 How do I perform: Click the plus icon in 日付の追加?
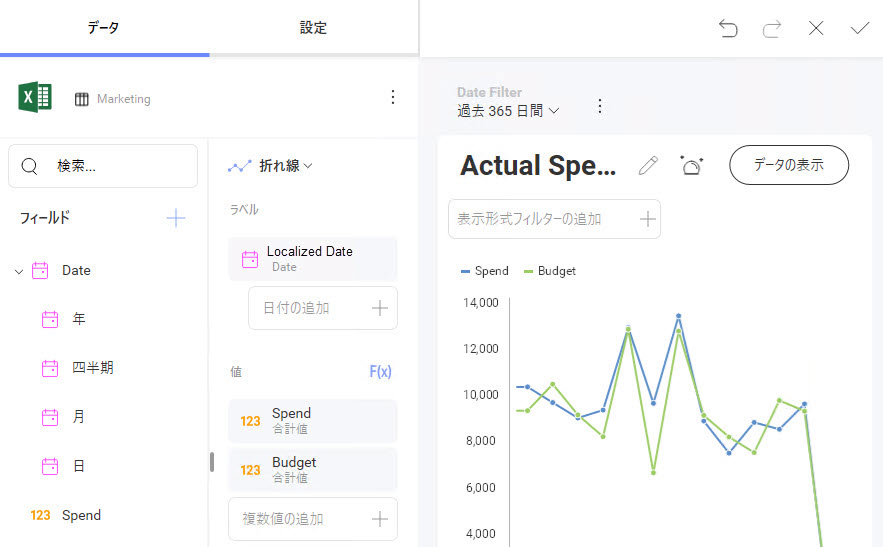point(380,308)
